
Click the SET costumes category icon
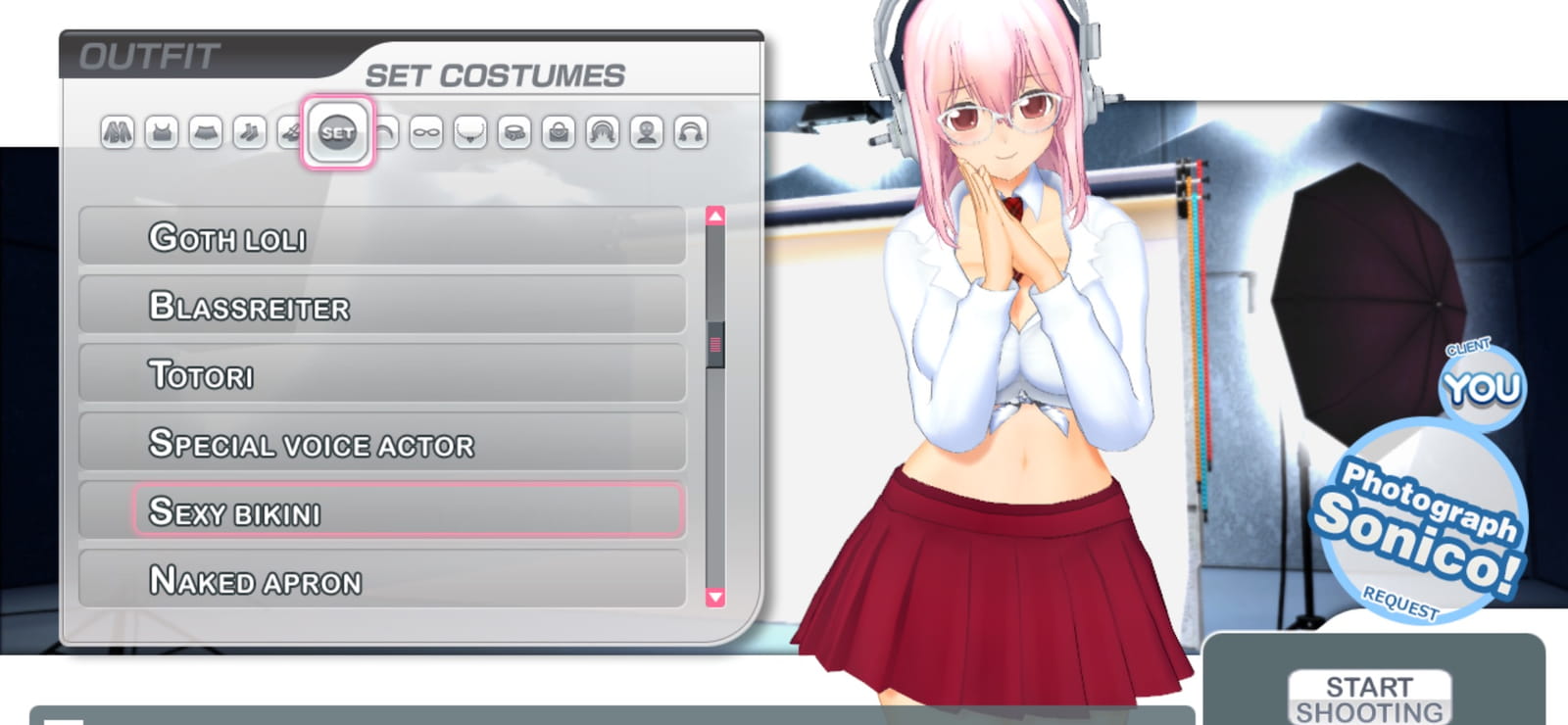(338, 132)
